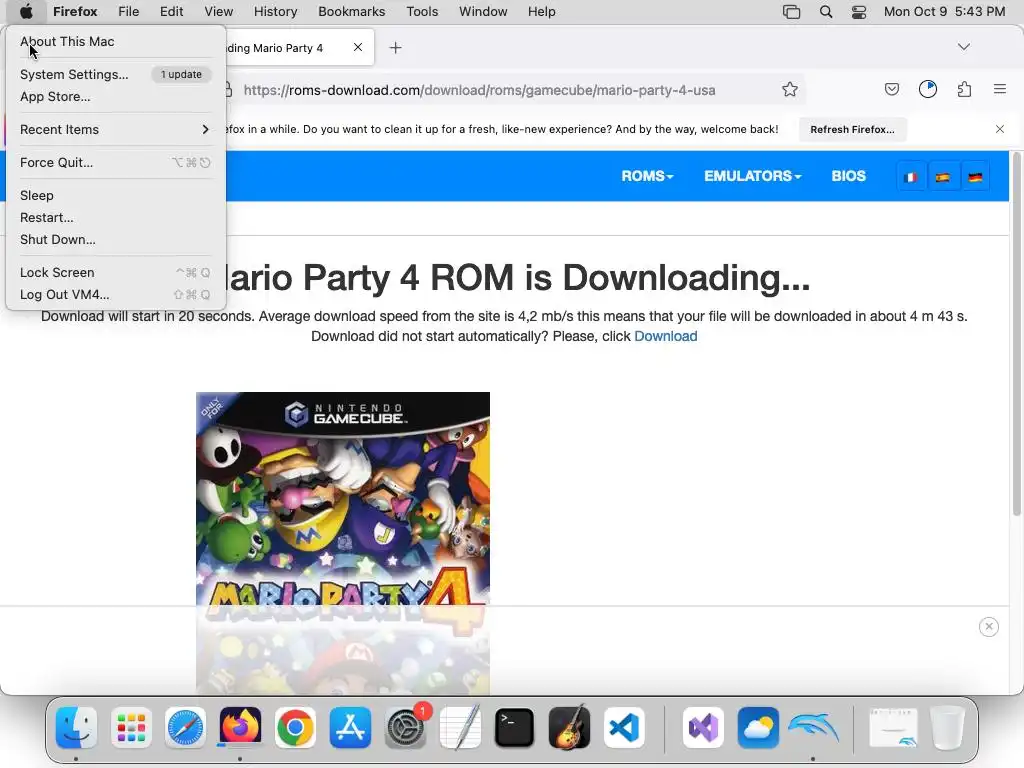Switch site language to German flag
This screenshot has width=1024, height=768.
[975, 177]
